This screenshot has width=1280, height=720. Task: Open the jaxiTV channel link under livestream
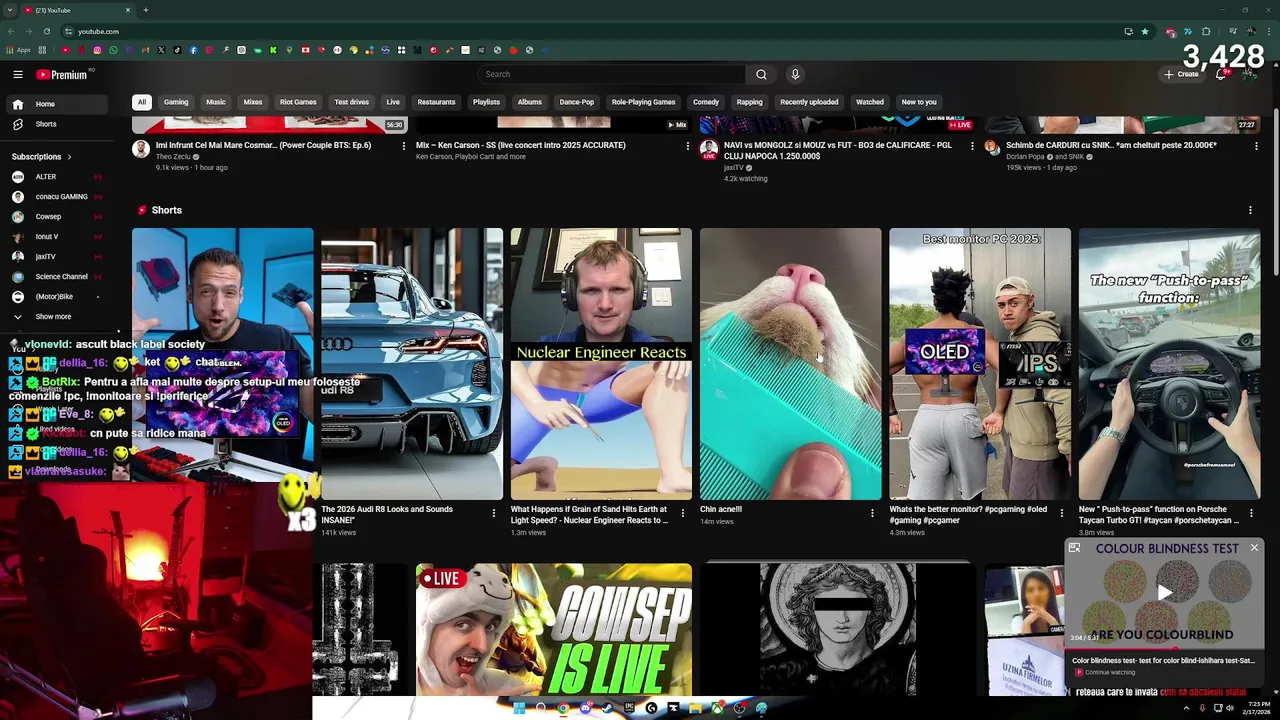coord(734,168)
